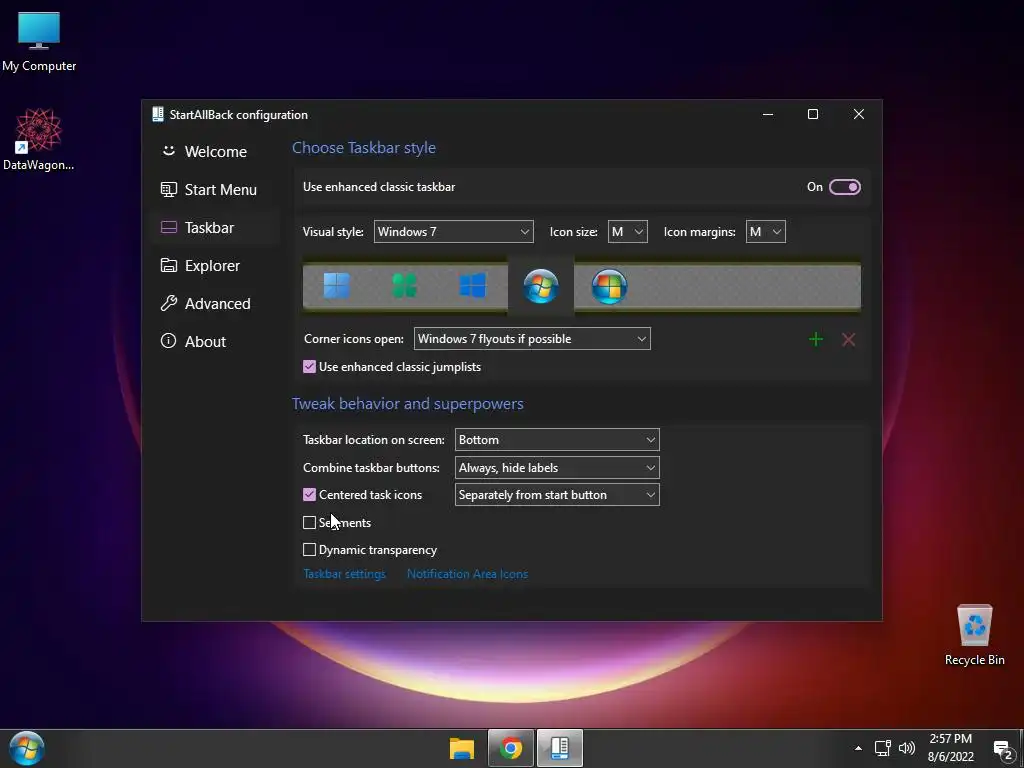Click the StartAllBack taskbar button
Image resolution: width=1024 pixels, height=768 pixels.
[560, 748]
